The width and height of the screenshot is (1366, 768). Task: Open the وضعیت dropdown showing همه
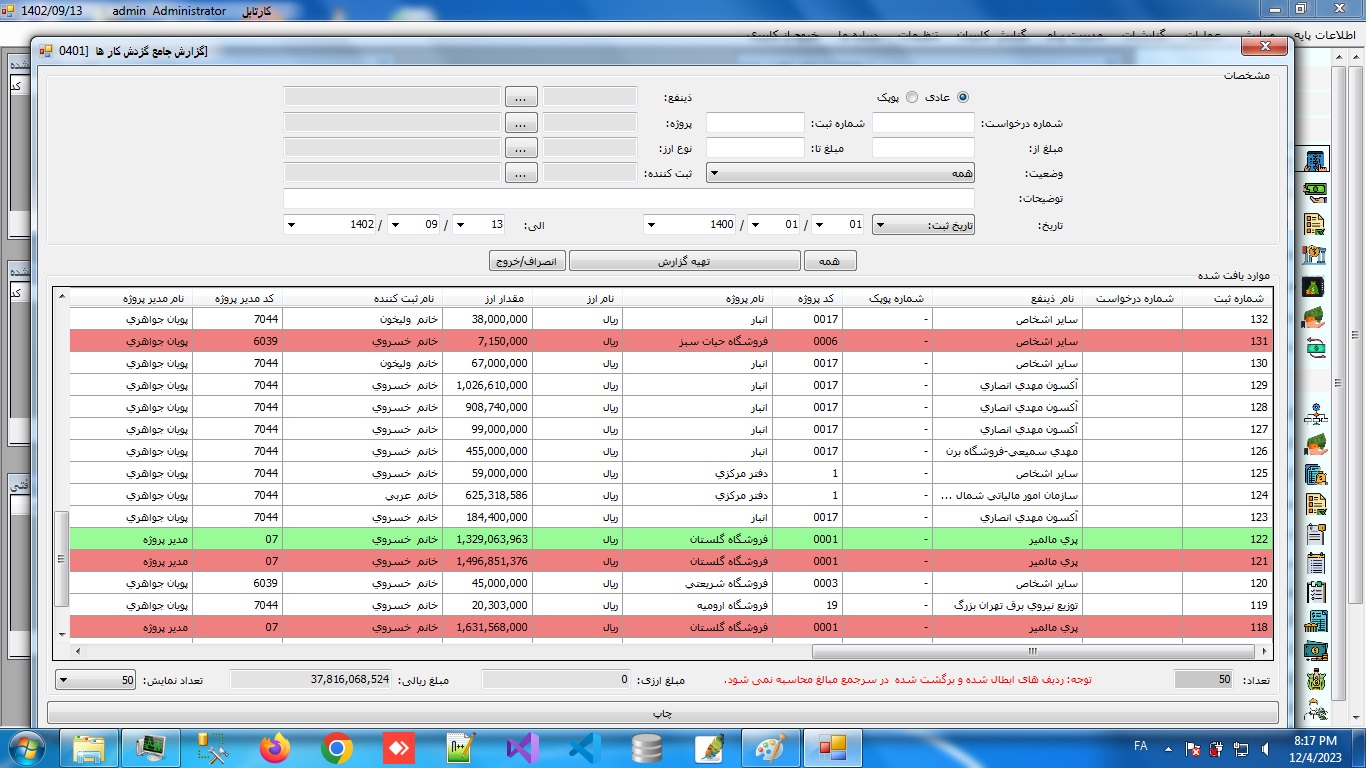tap(840, 173)
